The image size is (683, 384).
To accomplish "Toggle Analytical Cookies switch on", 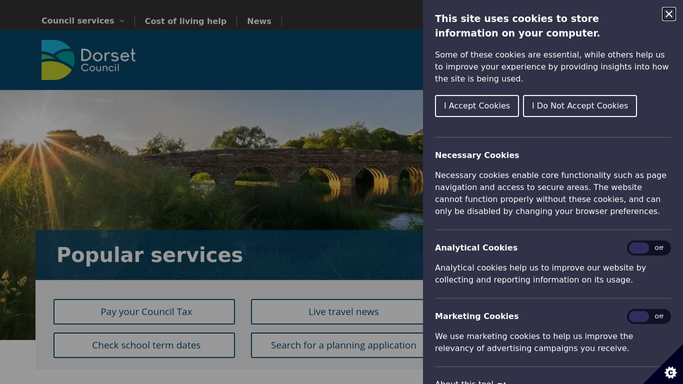I will (x=649, y=248).
